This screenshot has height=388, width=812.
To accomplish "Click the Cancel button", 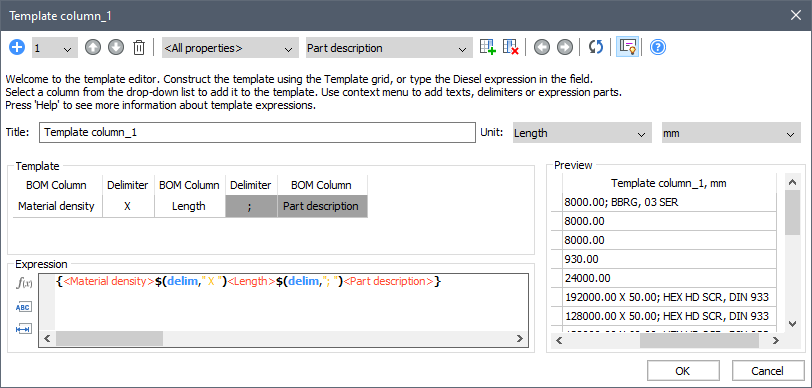I will click(x=767, y=371).
